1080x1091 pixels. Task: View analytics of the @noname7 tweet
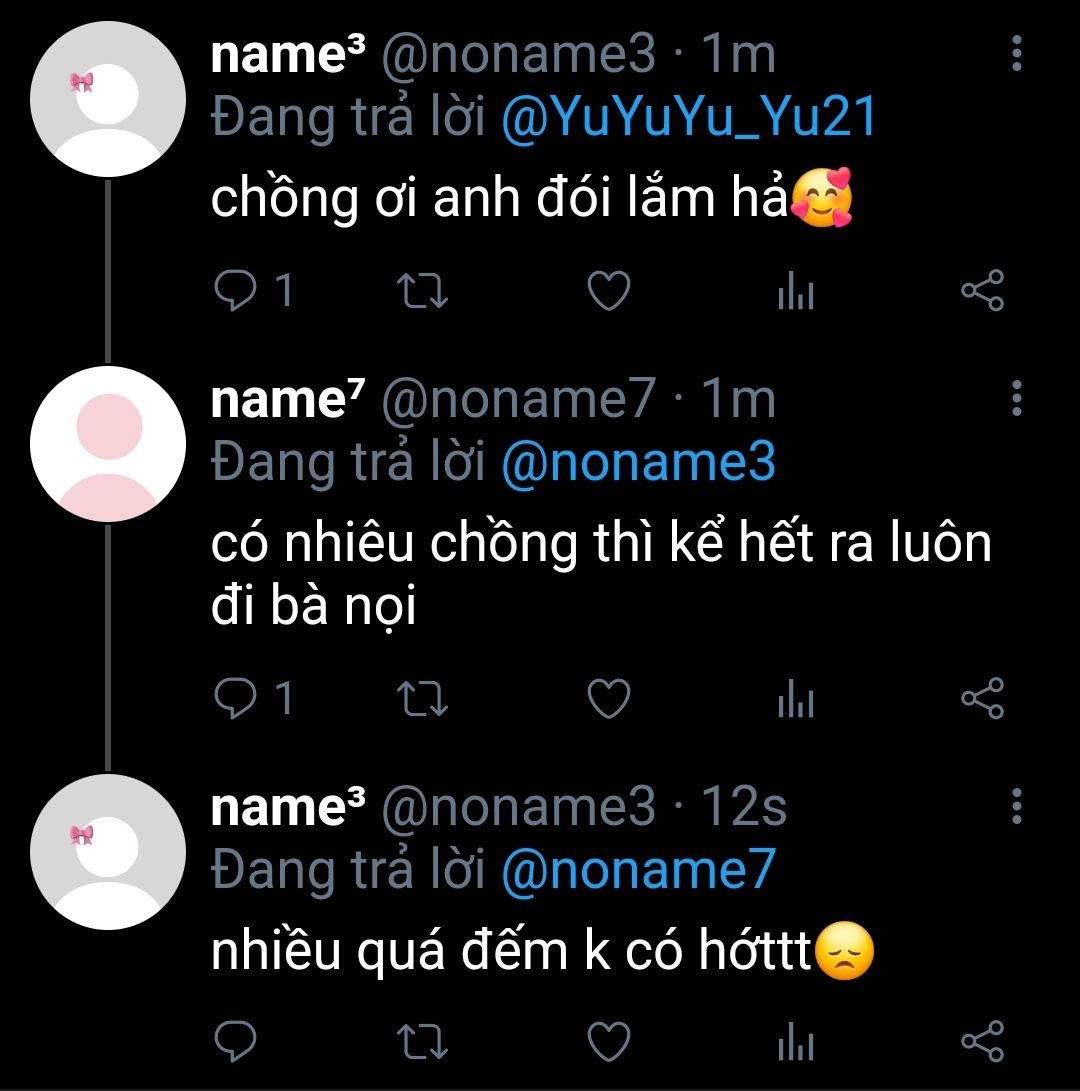795,698
